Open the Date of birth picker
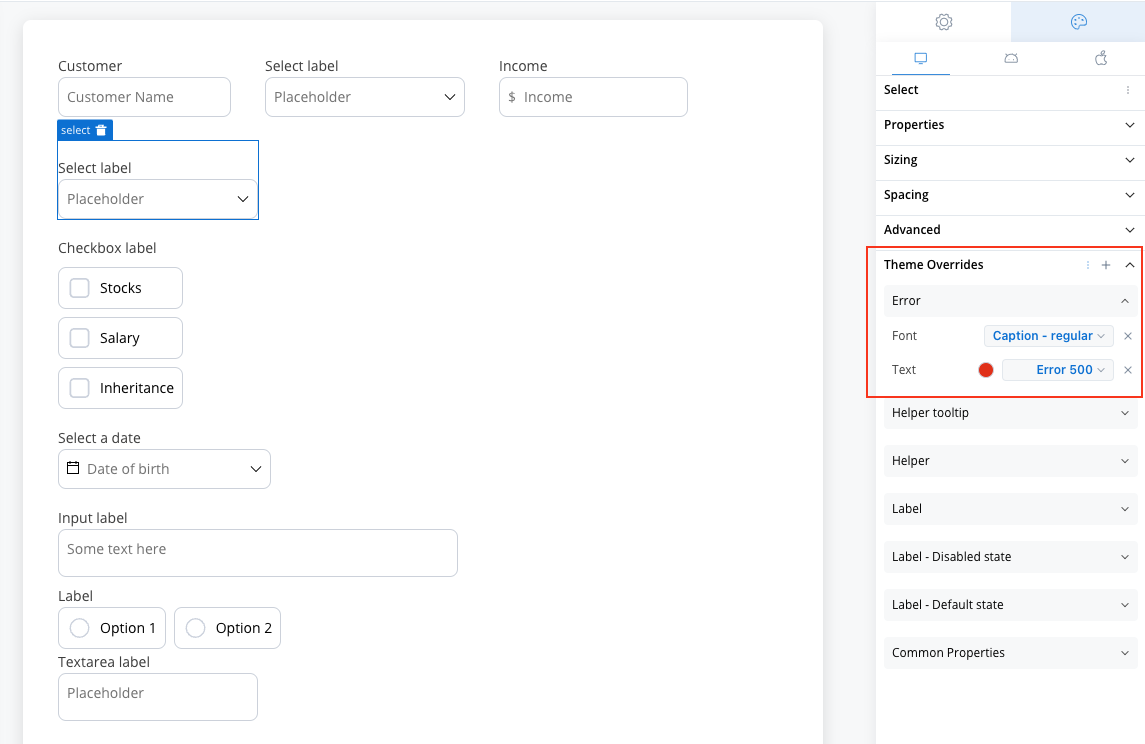The image size is (1145, 744). click(x=164, y=469)
